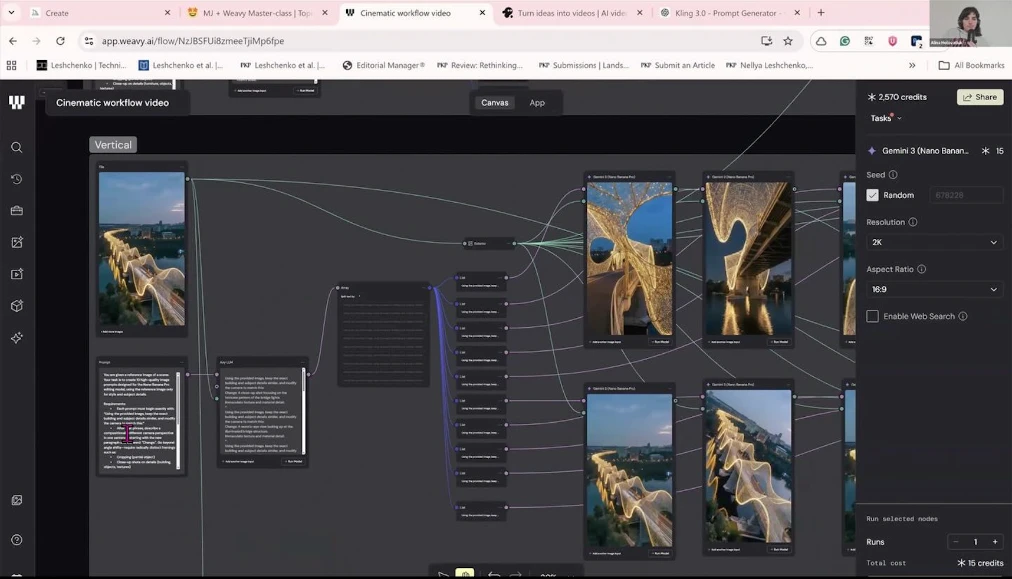Image resolution: width=1012 pixels, height=579 pixels.
Task: Open the search tool in left sidebar
Action: [17, 147]
